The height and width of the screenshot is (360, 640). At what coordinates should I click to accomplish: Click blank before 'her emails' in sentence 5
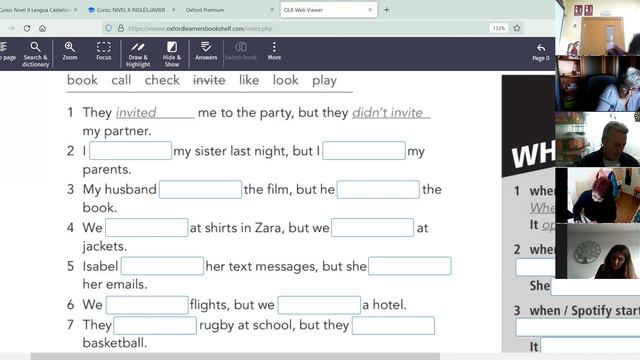pyautogui.click(x=410, y=266)
